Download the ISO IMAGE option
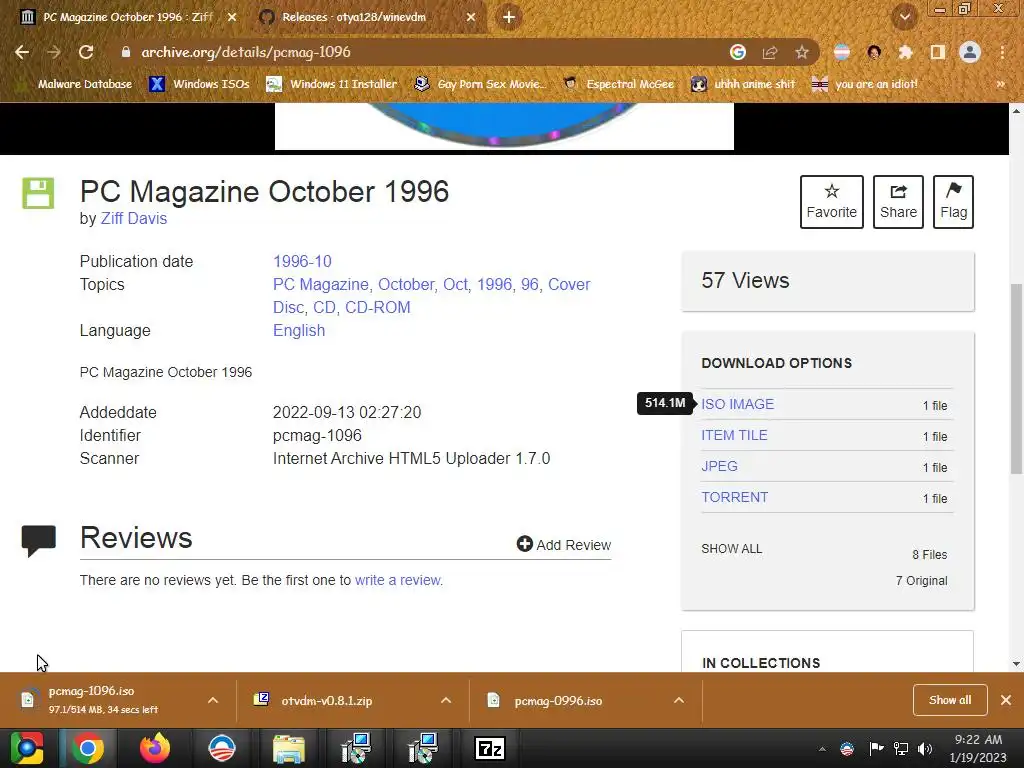This screenshot has width=1024, height=768. click(x=737, y=404)
